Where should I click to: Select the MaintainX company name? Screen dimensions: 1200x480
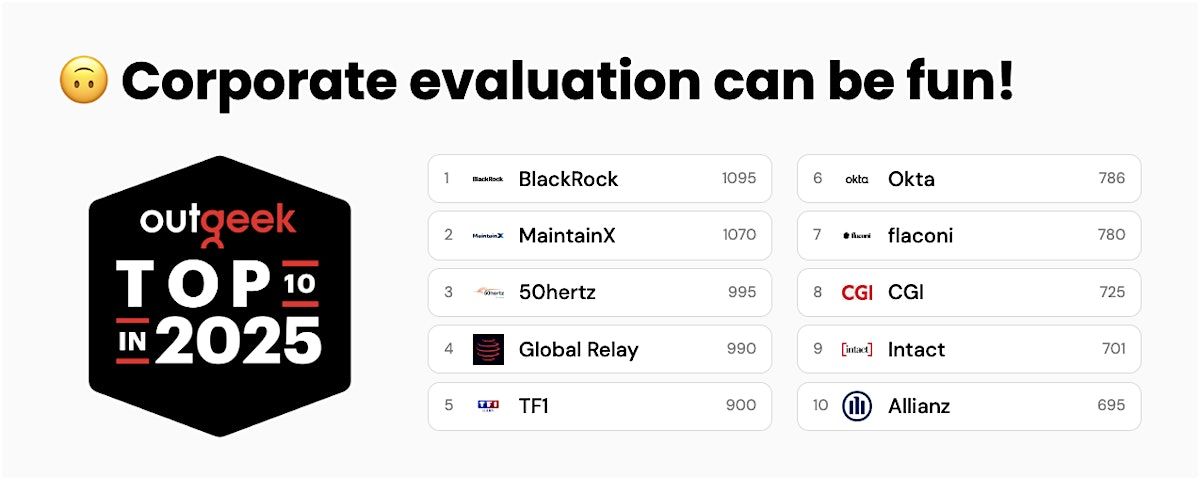coord(567,236)
